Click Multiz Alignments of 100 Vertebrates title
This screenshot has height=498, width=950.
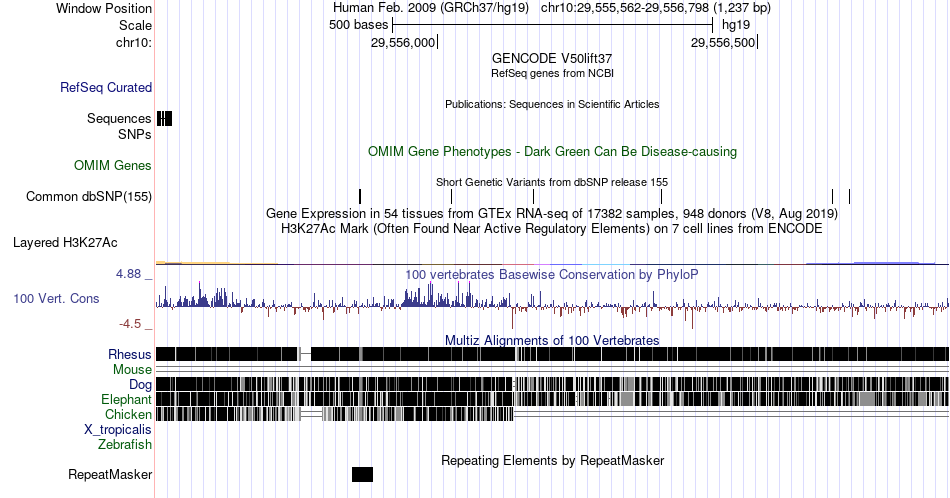pyautogui.click(x=552, y=340)
